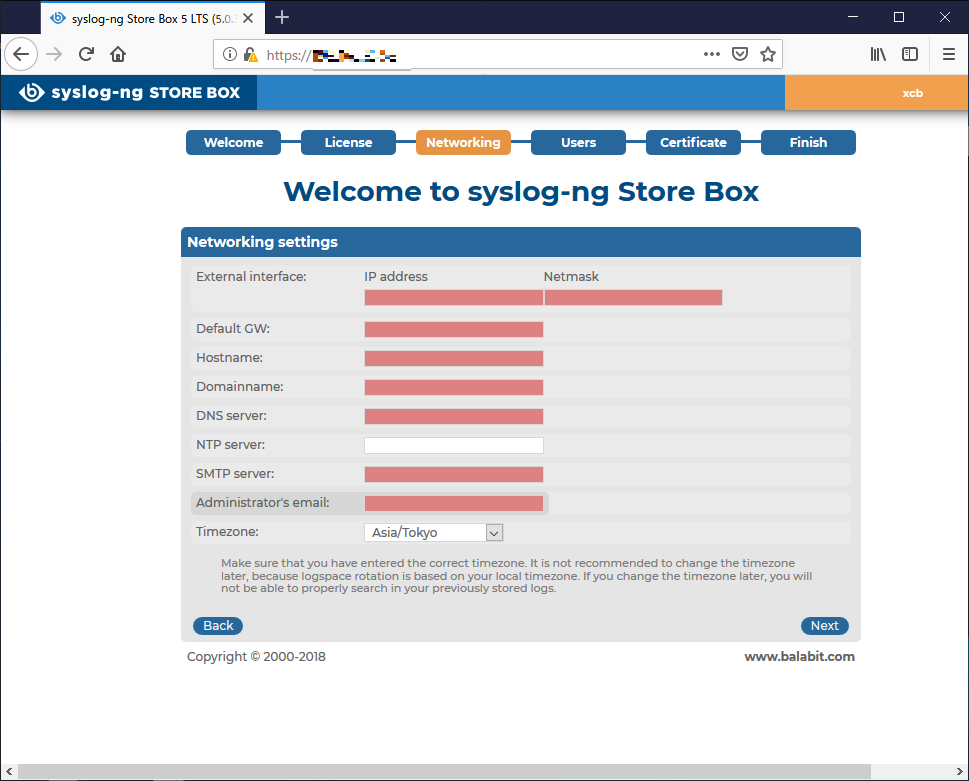Click the horizontal scrollbar thumb
The height and width of the screenshot is (781, 969).
444,771
